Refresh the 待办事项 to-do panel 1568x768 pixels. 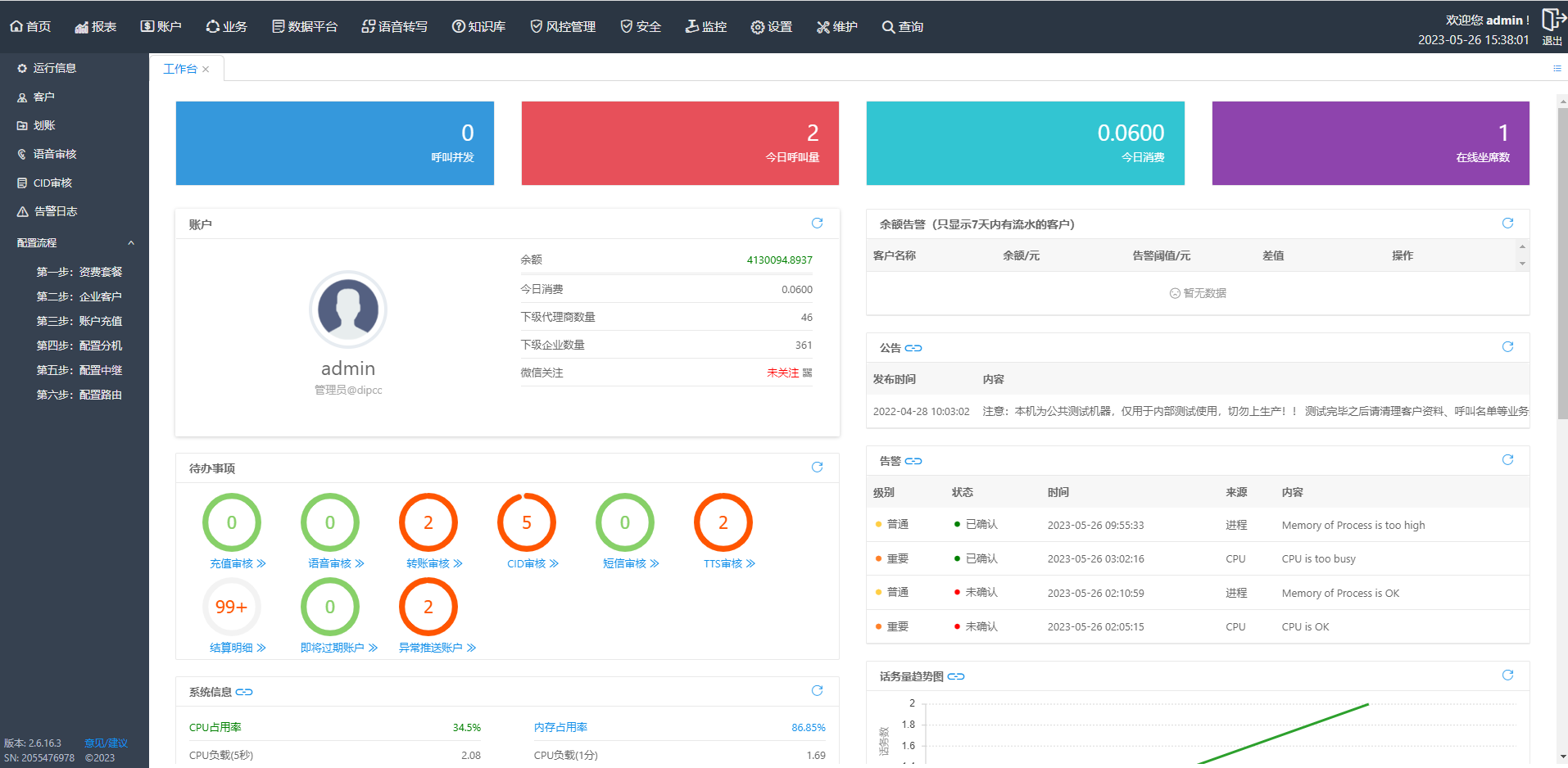pos(817,468)
